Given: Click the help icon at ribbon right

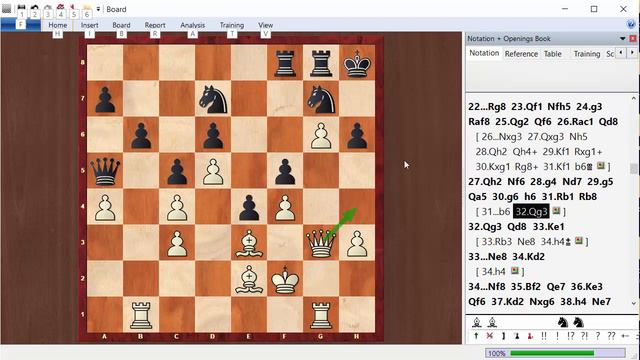Looking at the screenshot, I should [631, 24].
